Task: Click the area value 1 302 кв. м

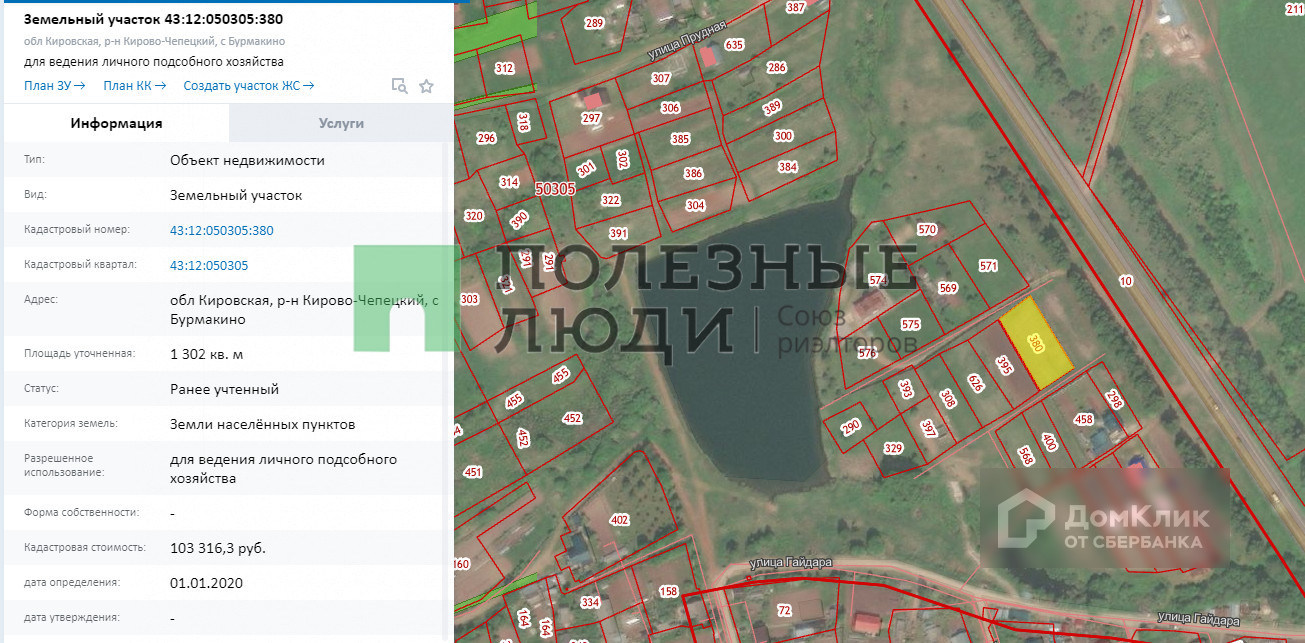Action: (207, 354)
